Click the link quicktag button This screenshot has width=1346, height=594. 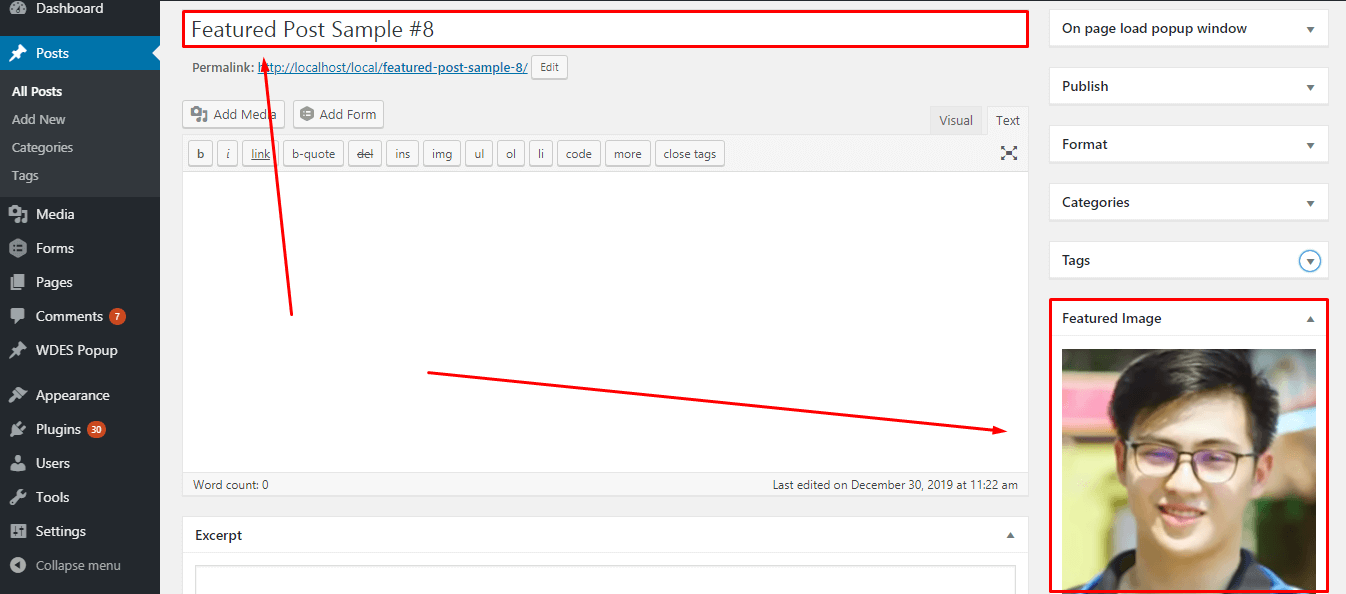pos(260,153)
